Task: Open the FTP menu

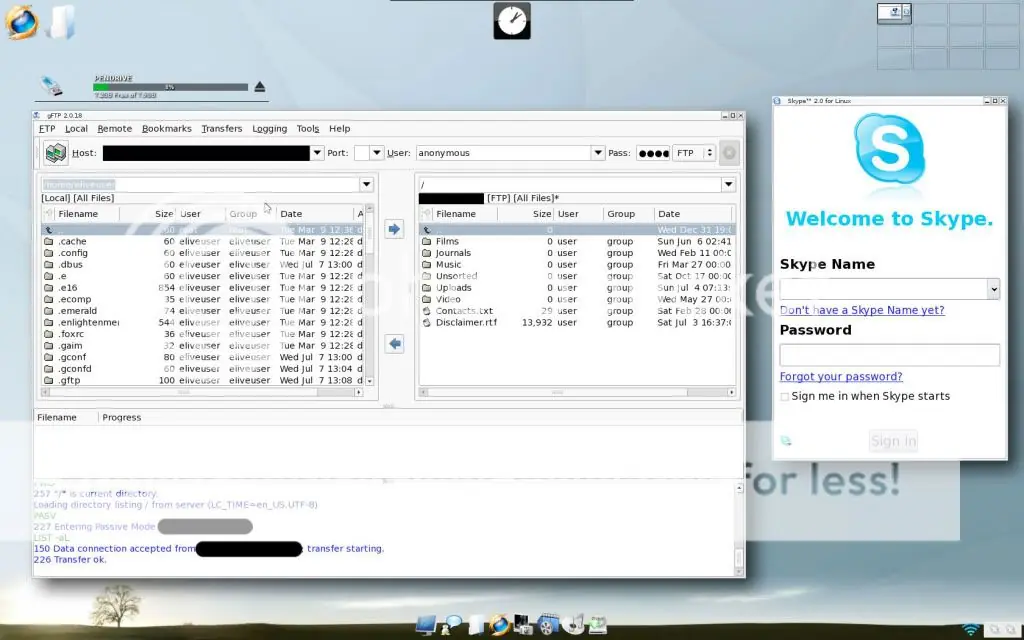Action: [47, 129]
